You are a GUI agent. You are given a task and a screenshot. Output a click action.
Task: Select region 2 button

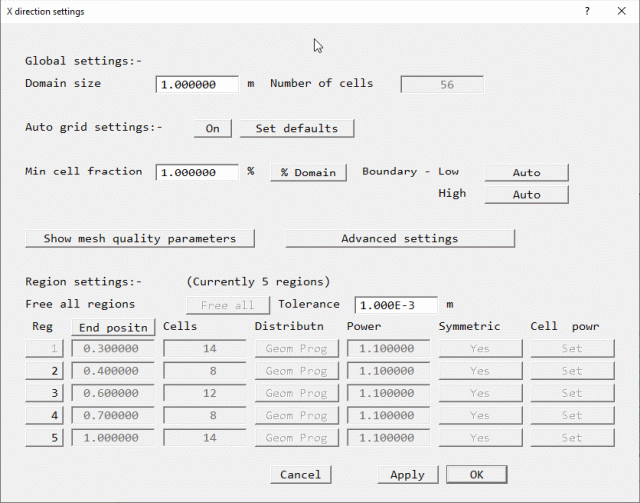click(44, 371)
